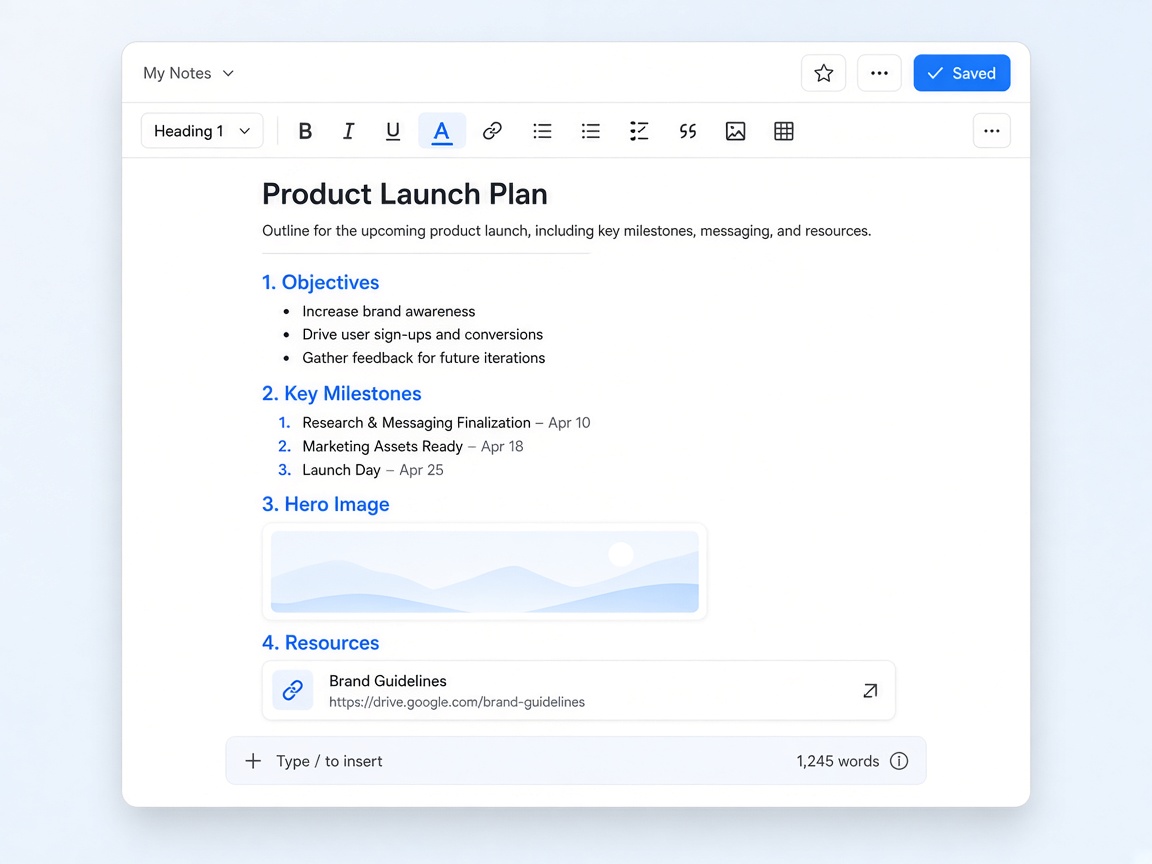Viewport: 1152px width, 864px height.
Task: Select the hero image placeholder
Action: click(485, 572)
